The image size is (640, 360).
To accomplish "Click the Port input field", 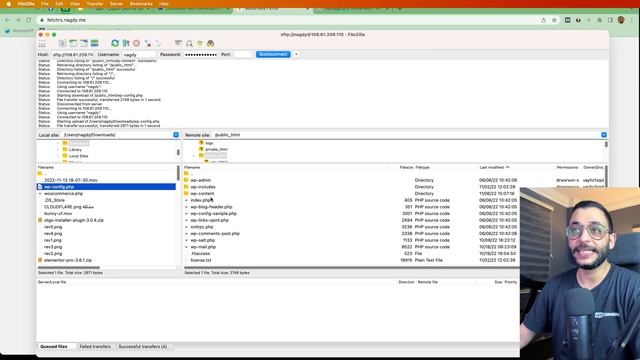I will tap(242, 54).
